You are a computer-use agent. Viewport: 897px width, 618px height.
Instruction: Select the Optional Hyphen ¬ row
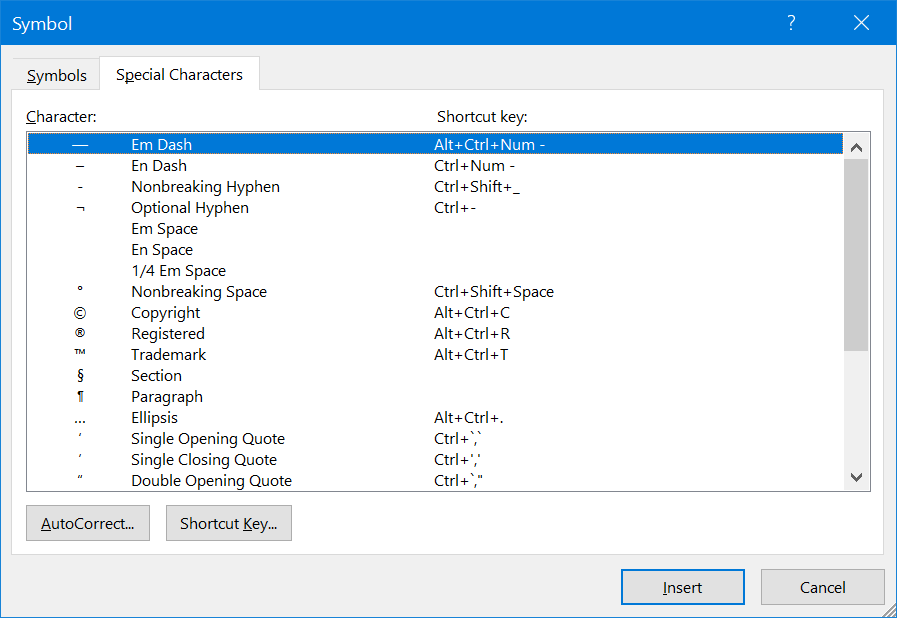189,208
